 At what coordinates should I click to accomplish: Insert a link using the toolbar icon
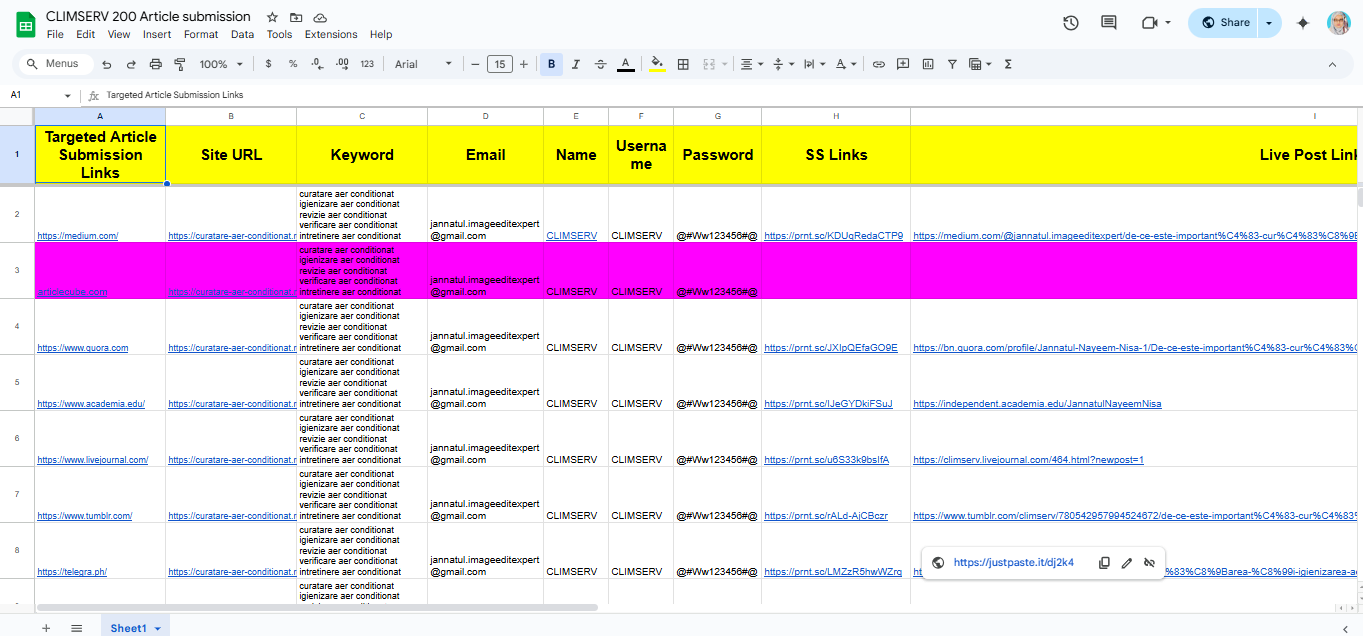click(878, 63)
